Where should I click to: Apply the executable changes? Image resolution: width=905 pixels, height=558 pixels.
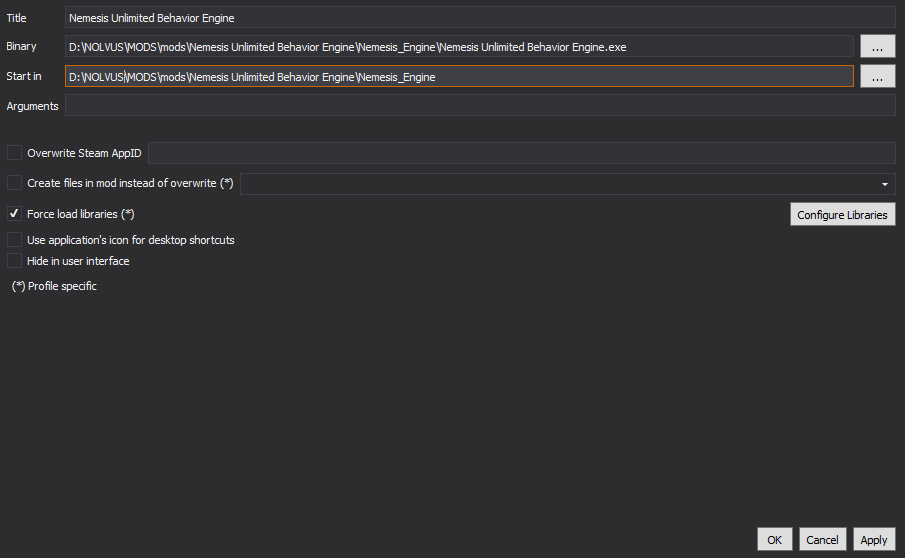874,540
